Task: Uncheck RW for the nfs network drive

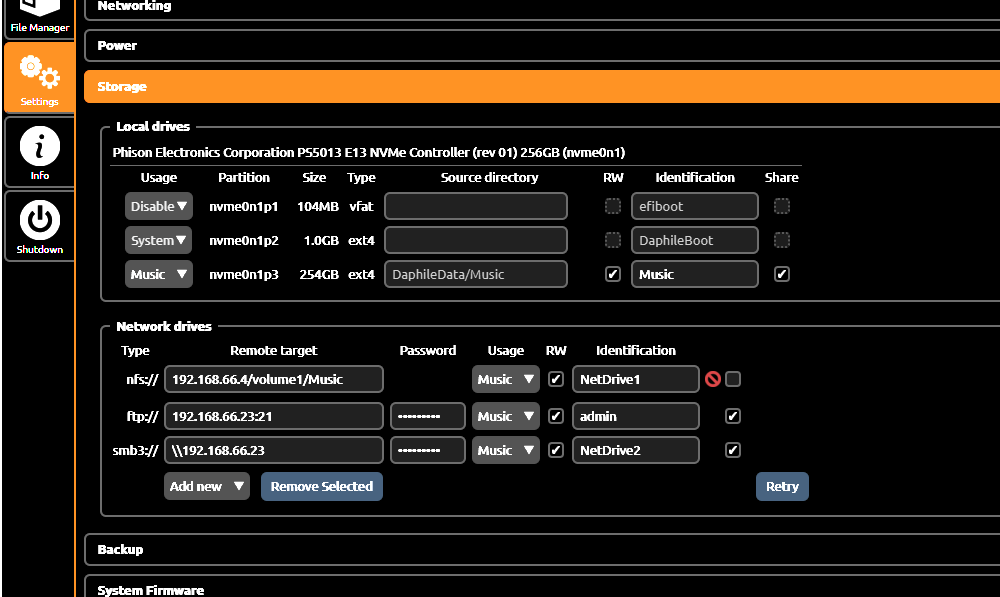Action: [556, 380]
